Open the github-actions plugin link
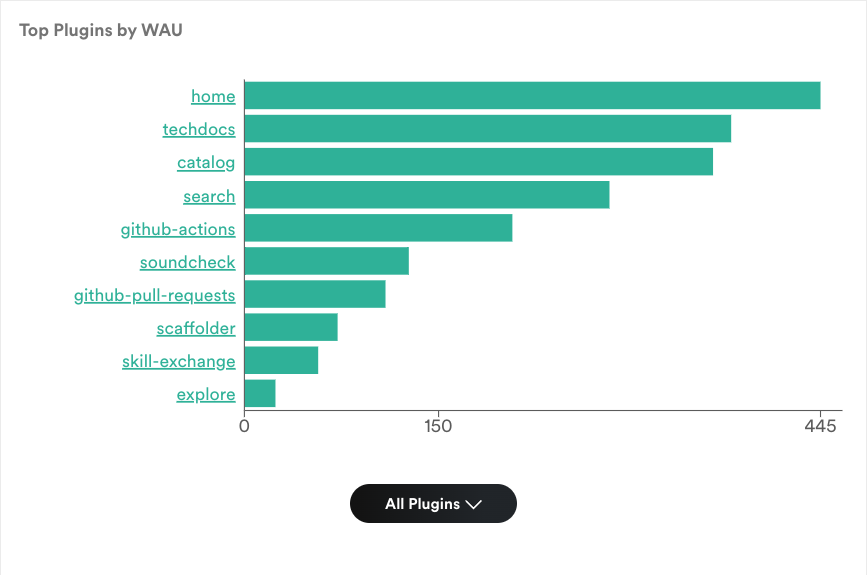The height and width of the screenshot is (575, 868). pos(178,229)
